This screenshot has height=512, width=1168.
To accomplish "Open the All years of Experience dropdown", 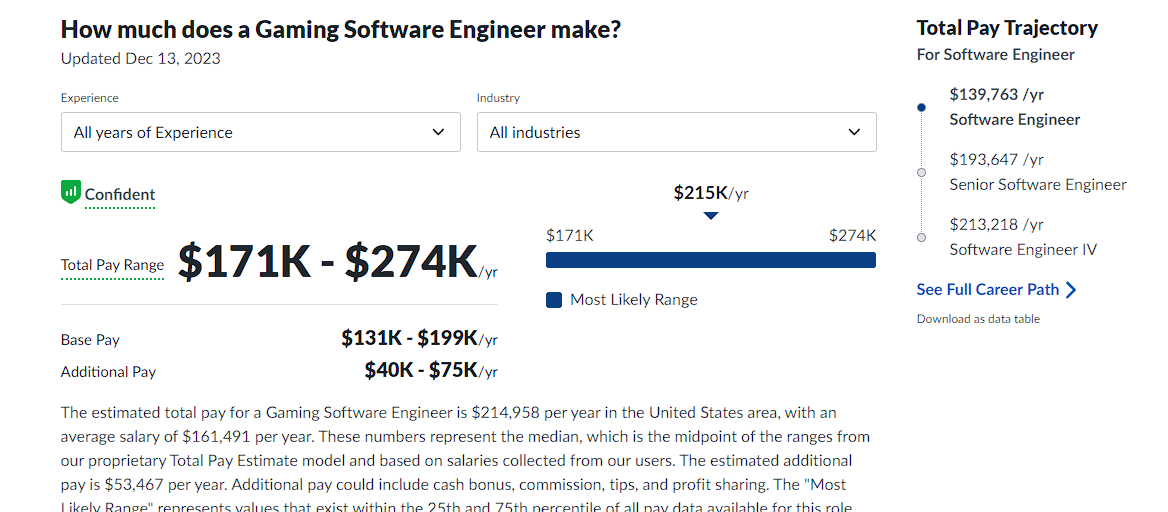I will point(261,132).
